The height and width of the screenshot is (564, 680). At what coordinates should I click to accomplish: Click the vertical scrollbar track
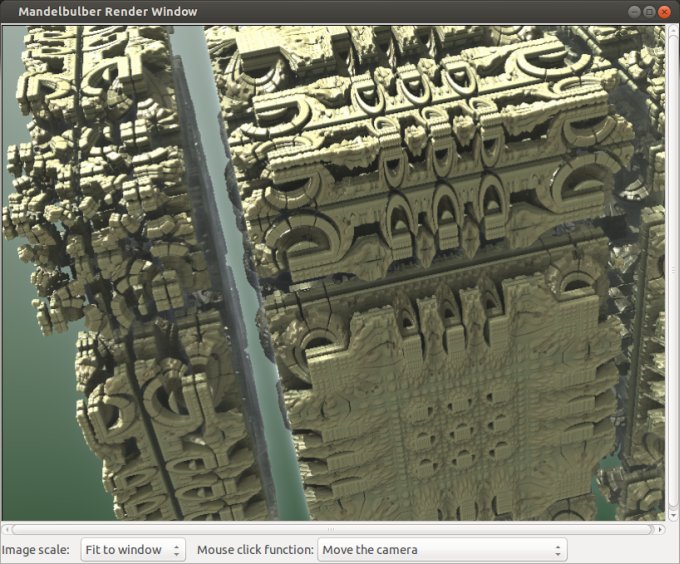[x=672, y=270]
